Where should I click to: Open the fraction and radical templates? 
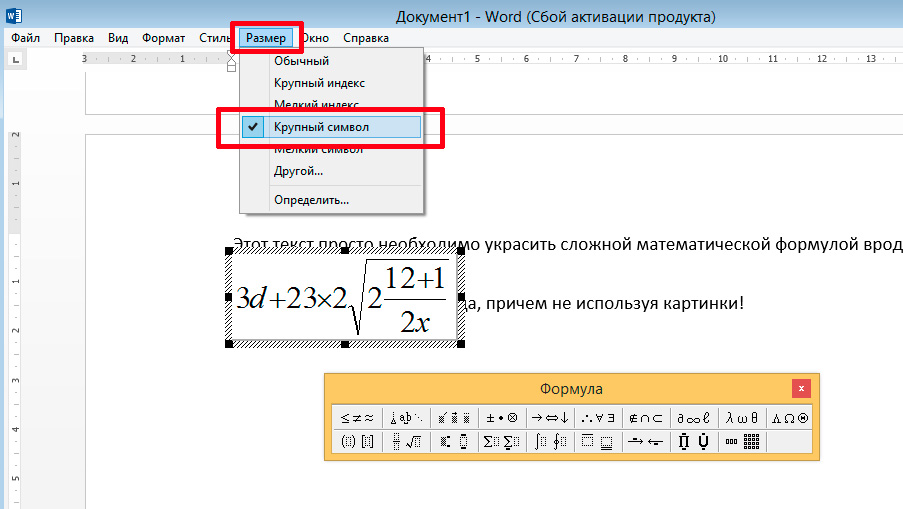(406, 441)
